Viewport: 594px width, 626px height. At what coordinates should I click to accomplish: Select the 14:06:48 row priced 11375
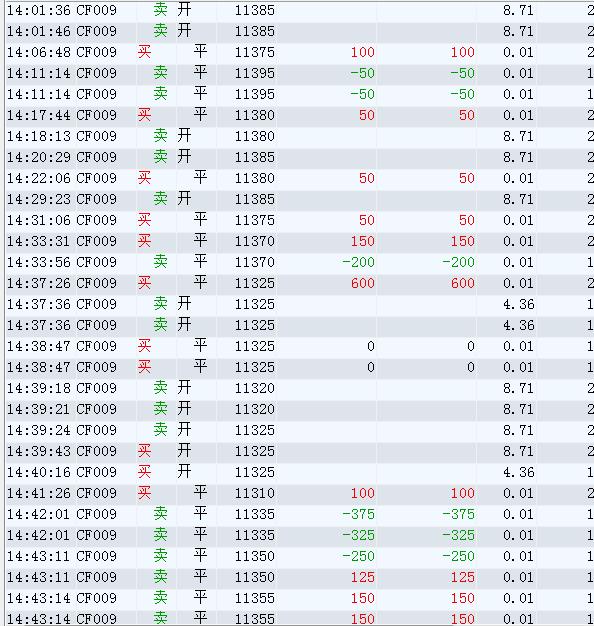pyautogui.click(x=300, y=52)
